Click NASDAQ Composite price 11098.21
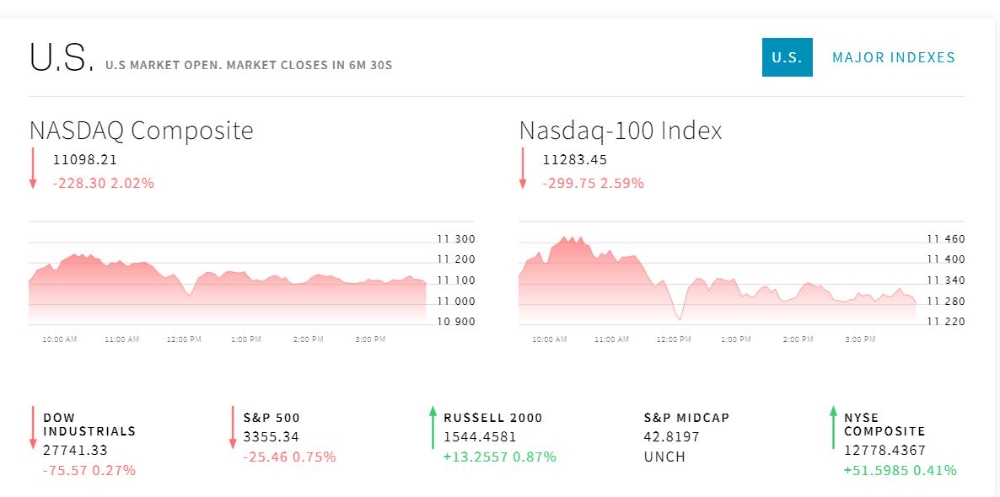1000x497 pixels. [85, 159]
